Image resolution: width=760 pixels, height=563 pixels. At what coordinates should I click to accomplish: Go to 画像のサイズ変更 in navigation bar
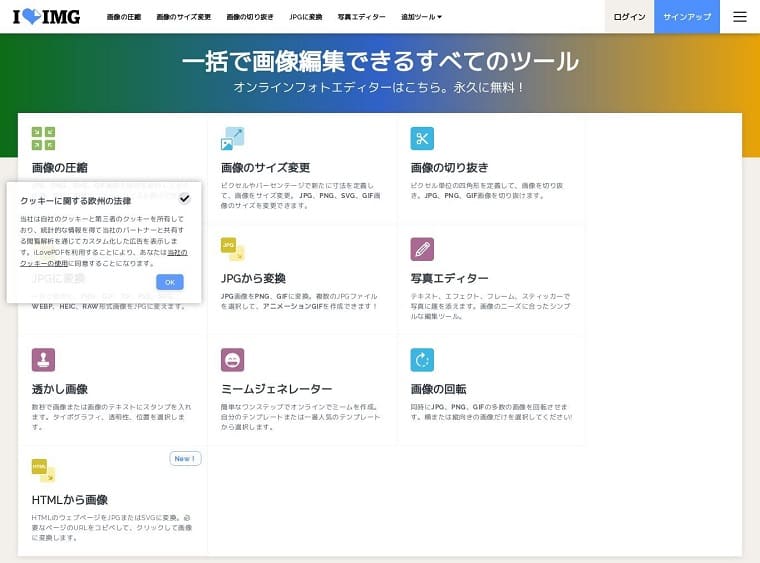(184, 17)
